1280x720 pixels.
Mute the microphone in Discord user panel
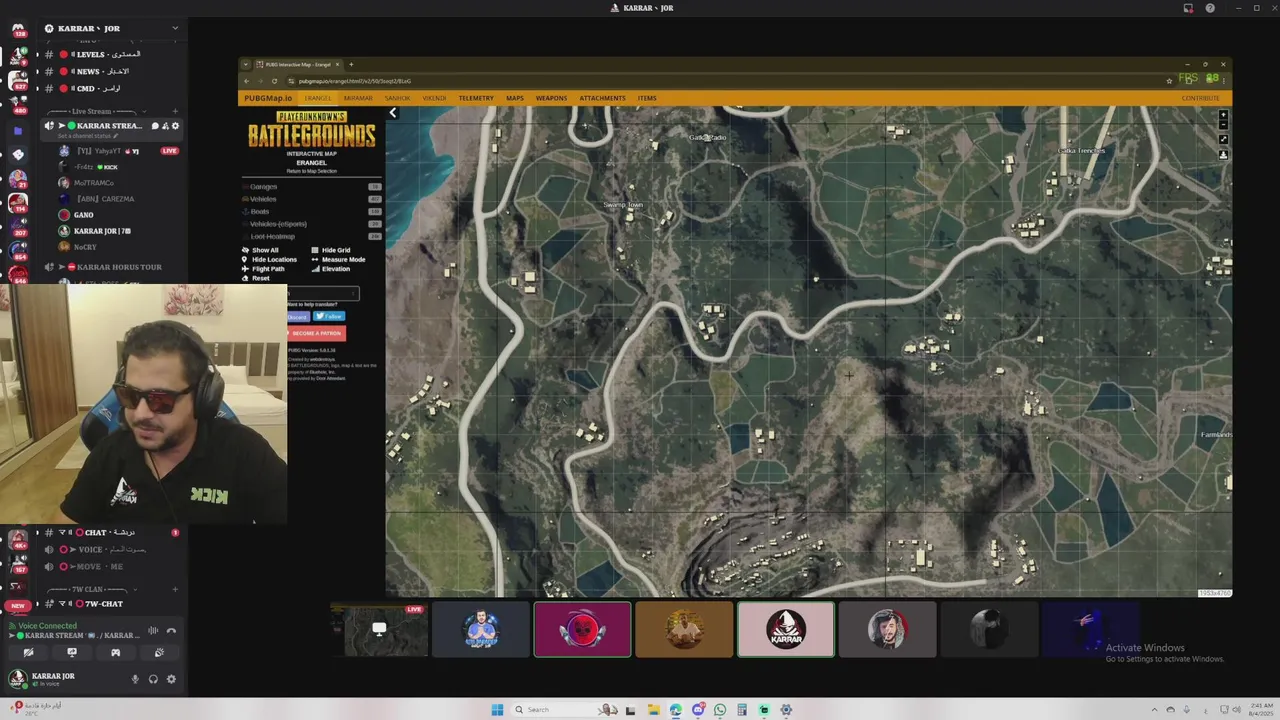click(135, 679)
